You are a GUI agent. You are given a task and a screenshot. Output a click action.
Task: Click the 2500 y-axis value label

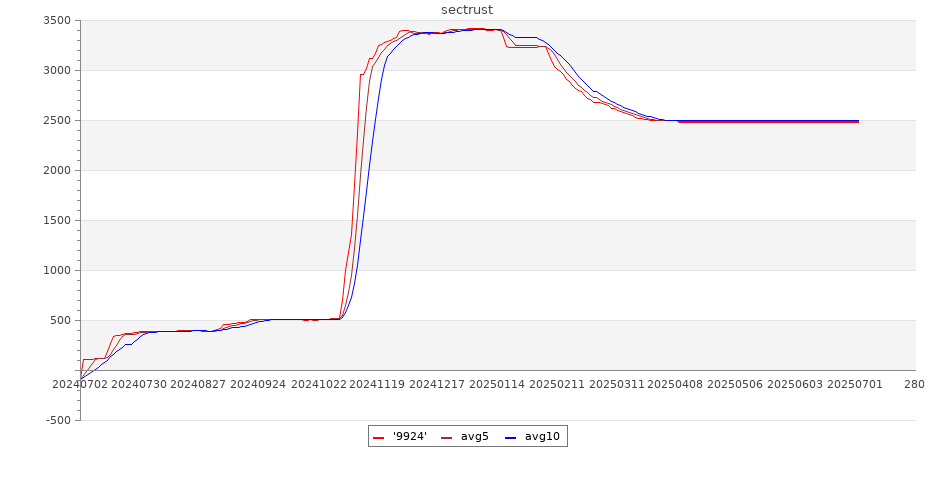point(57,121)
